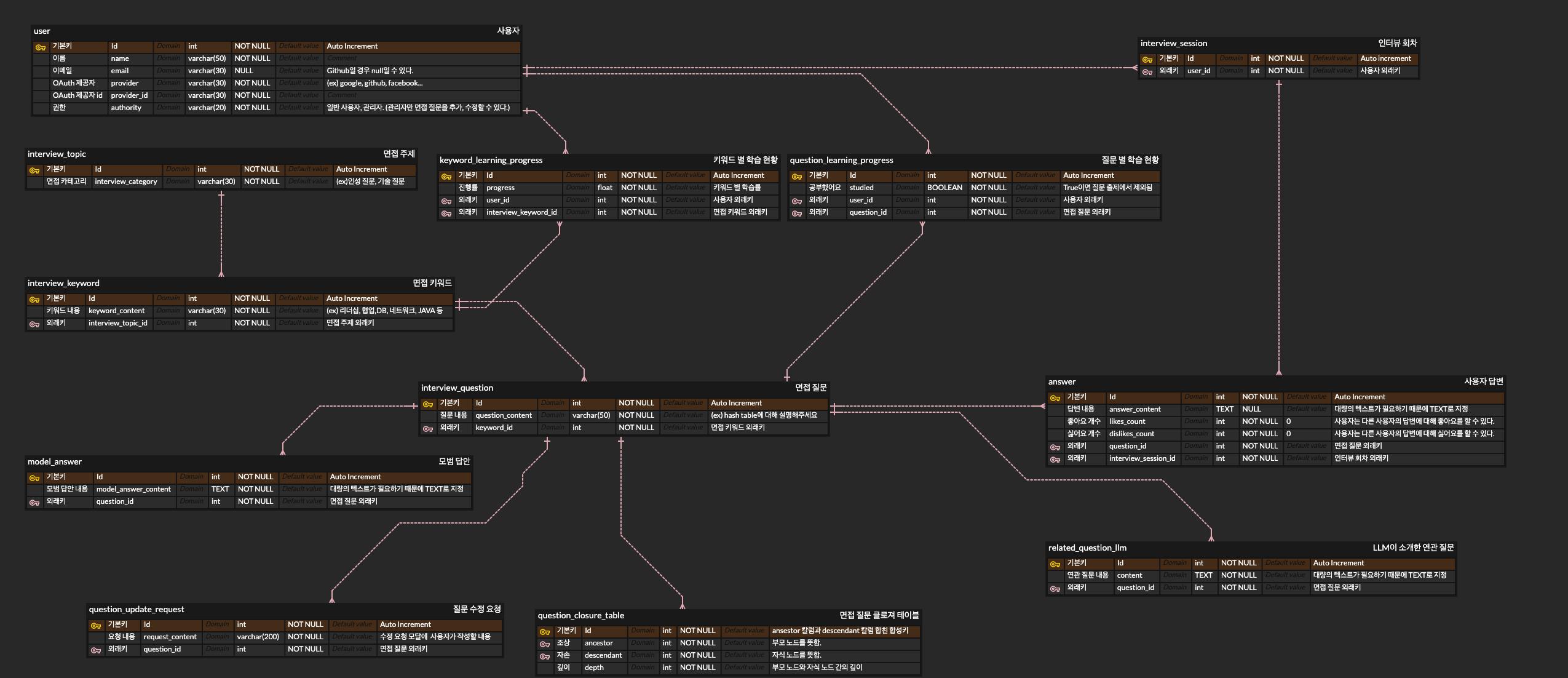The height and width of the screenshot is (678, 1568).
Task: Click the foreign key icon of related_question_llm question_id
Action: (x=1055, y=589)
